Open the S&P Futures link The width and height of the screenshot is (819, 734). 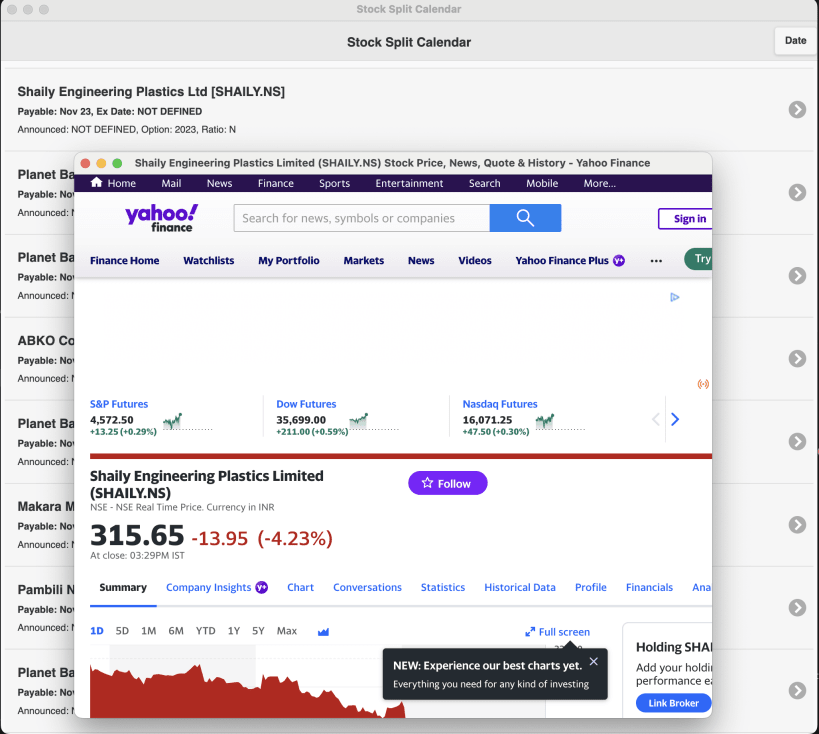pos(119,404)
